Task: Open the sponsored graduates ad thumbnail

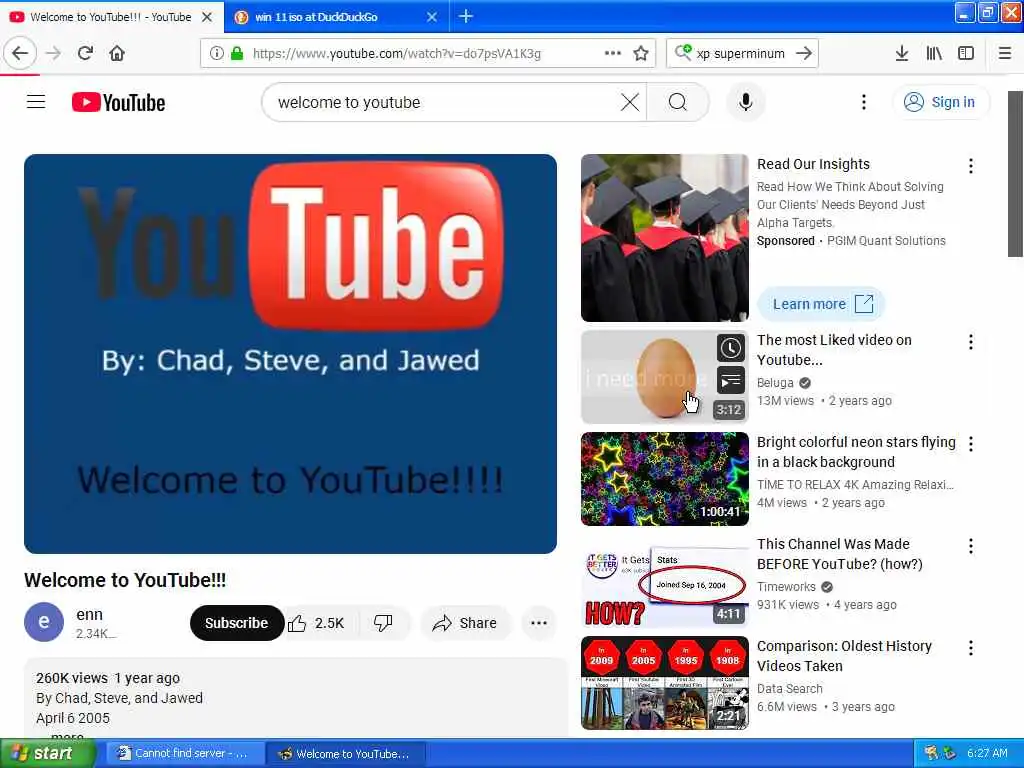Action: click(x=665, y=238)
